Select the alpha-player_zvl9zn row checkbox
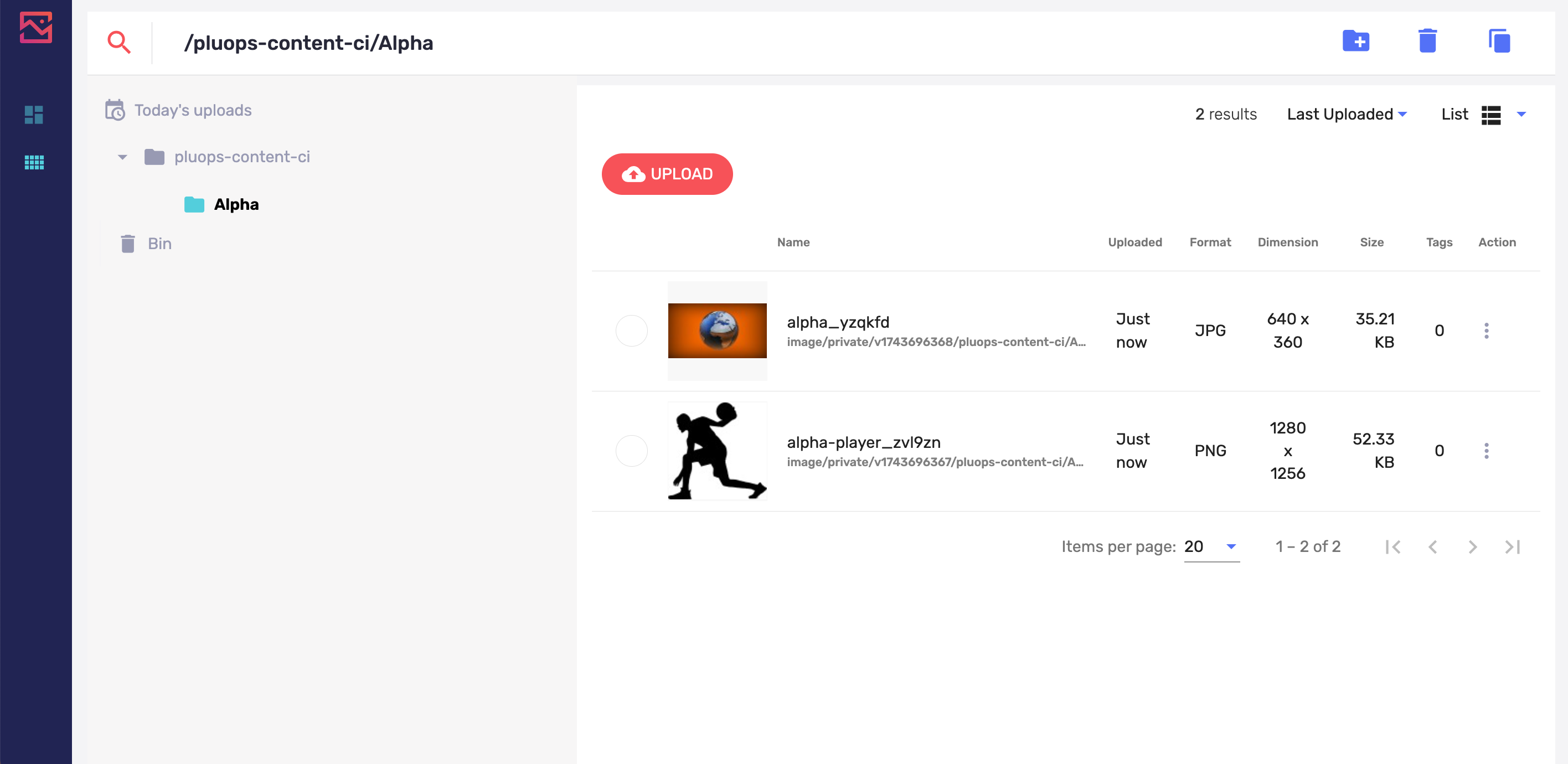The height and width of the screenshot is (764, 1568). pos(631,451)
